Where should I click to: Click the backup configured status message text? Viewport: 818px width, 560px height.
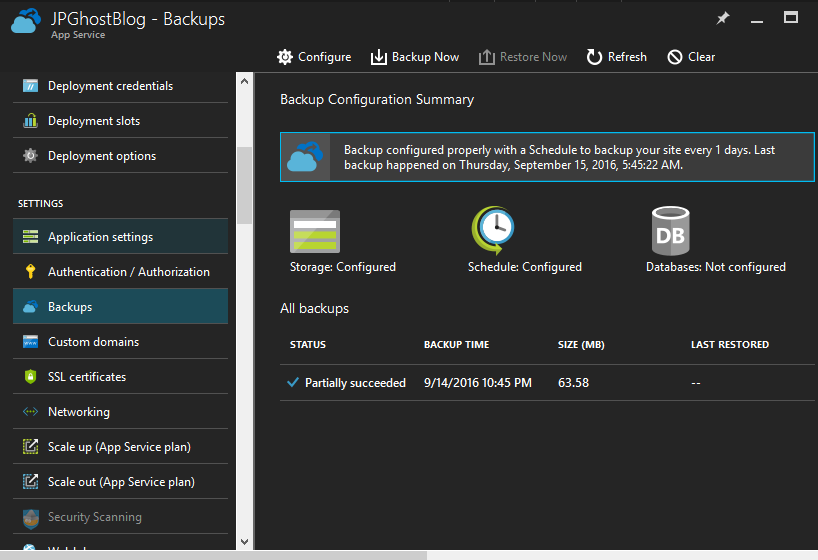559,157
